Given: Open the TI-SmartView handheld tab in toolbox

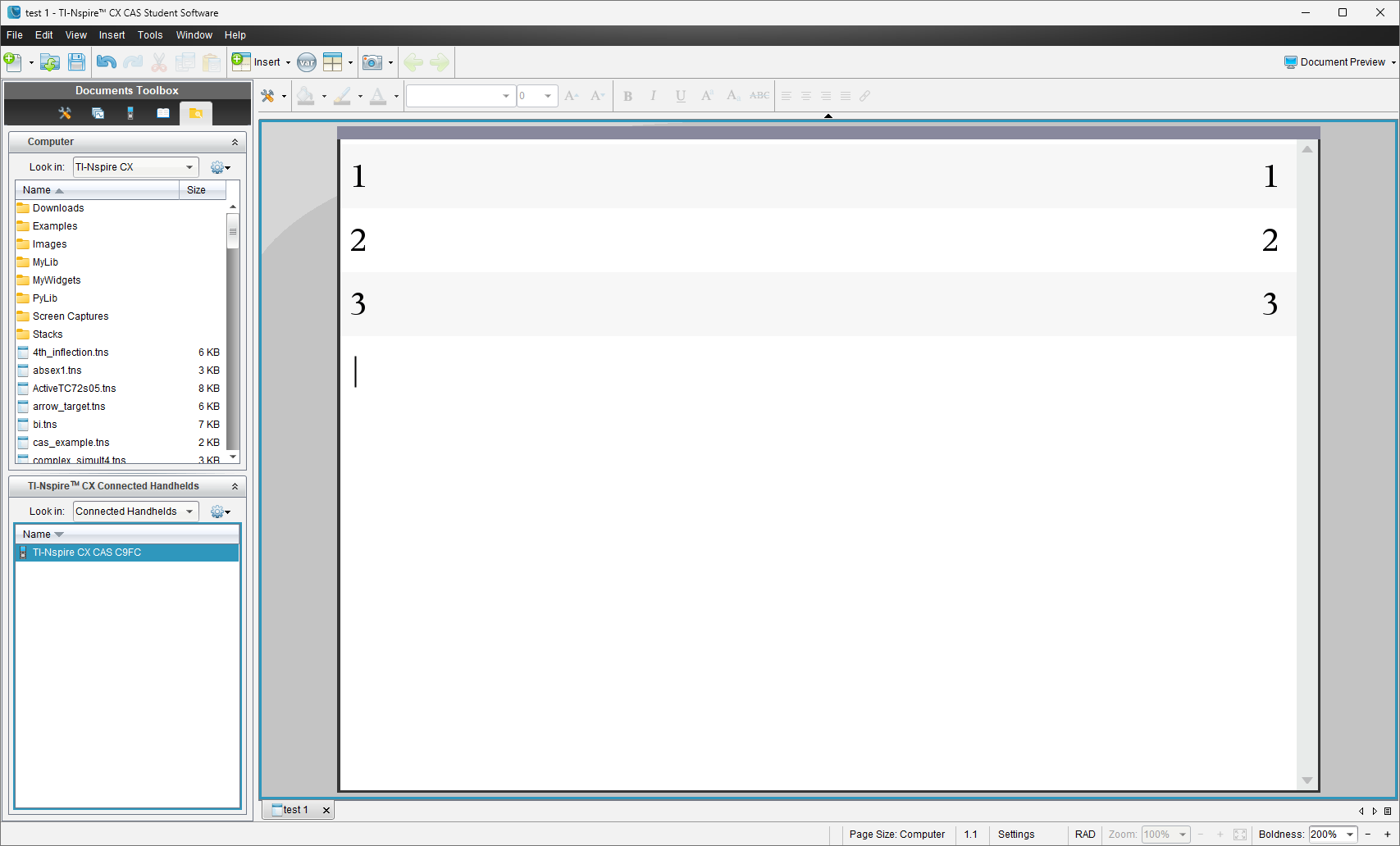Looking at the screenshot, I should [x=130, y=113].
